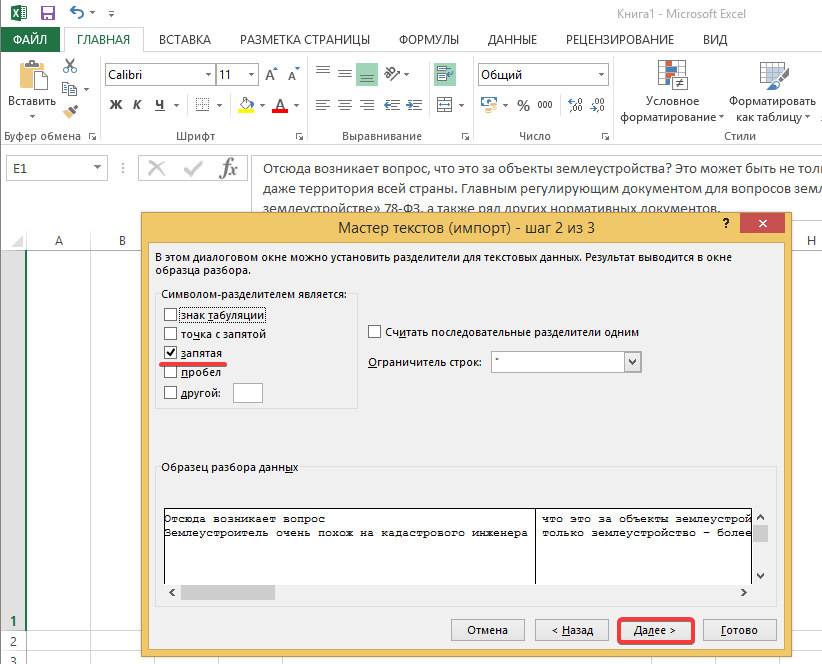Click the 'Далее >' button
822x664 pixels.
pyautogui.click(x=655, y=630)
